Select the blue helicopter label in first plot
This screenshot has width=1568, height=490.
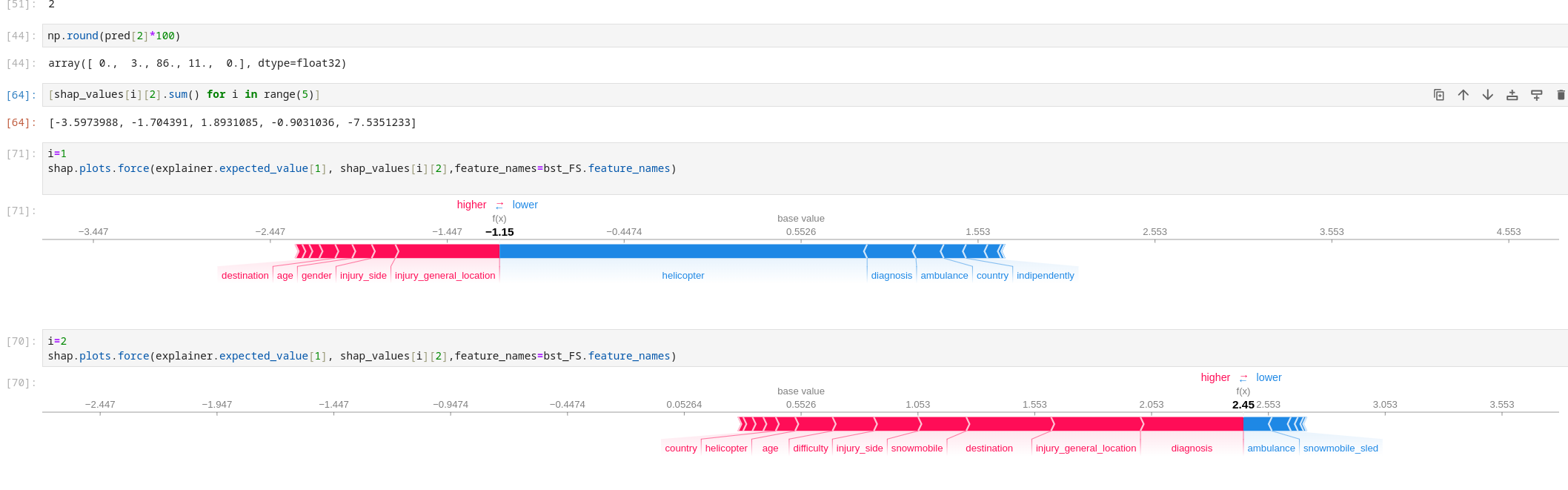pyautogui.click(x=682, y=276)
